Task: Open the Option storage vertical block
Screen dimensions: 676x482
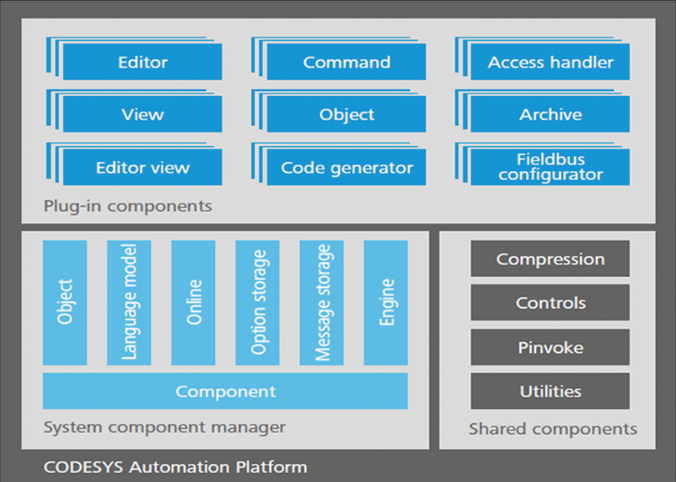Action: click(x=257, y=302)
